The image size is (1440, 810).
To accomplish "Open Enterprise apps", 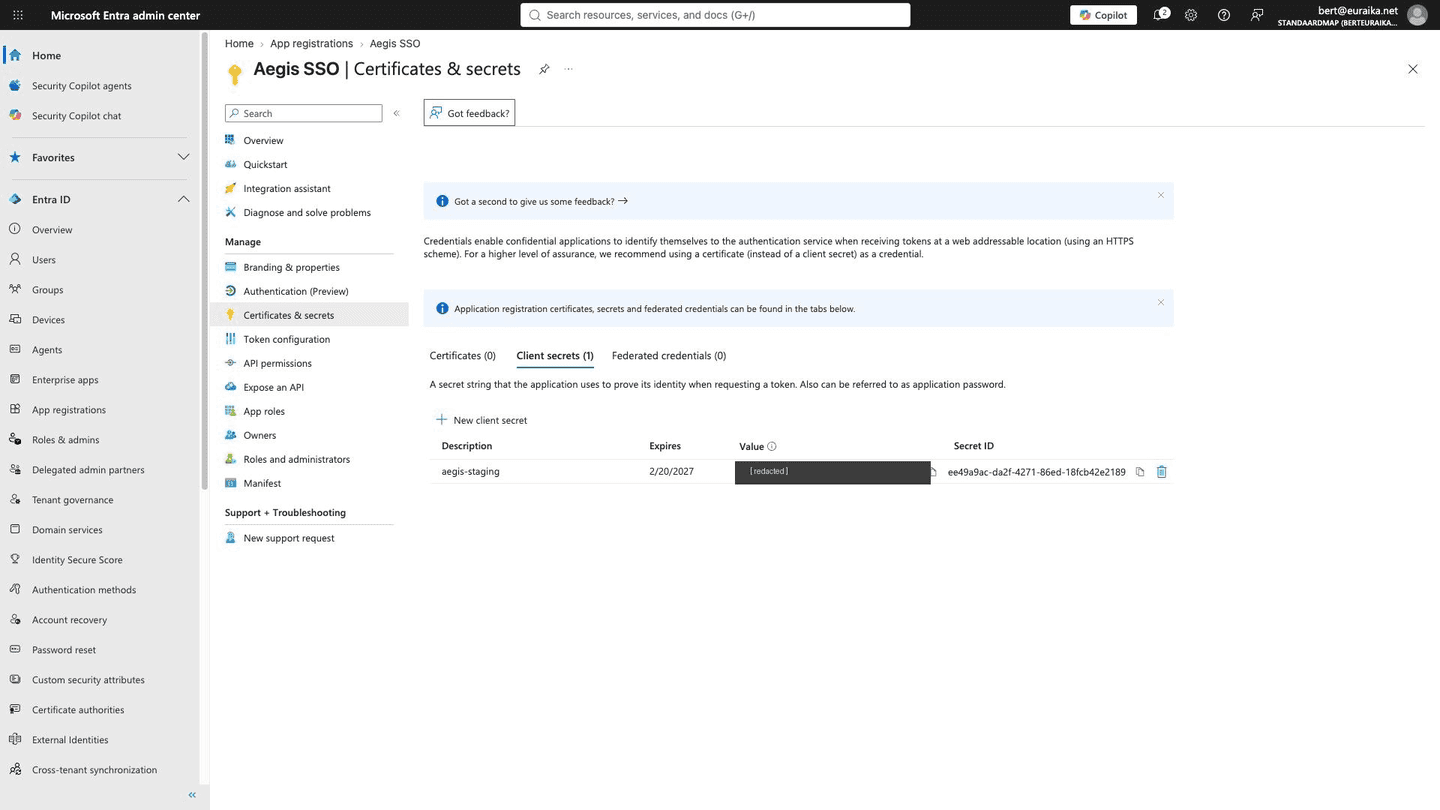I will coord(65,379).
